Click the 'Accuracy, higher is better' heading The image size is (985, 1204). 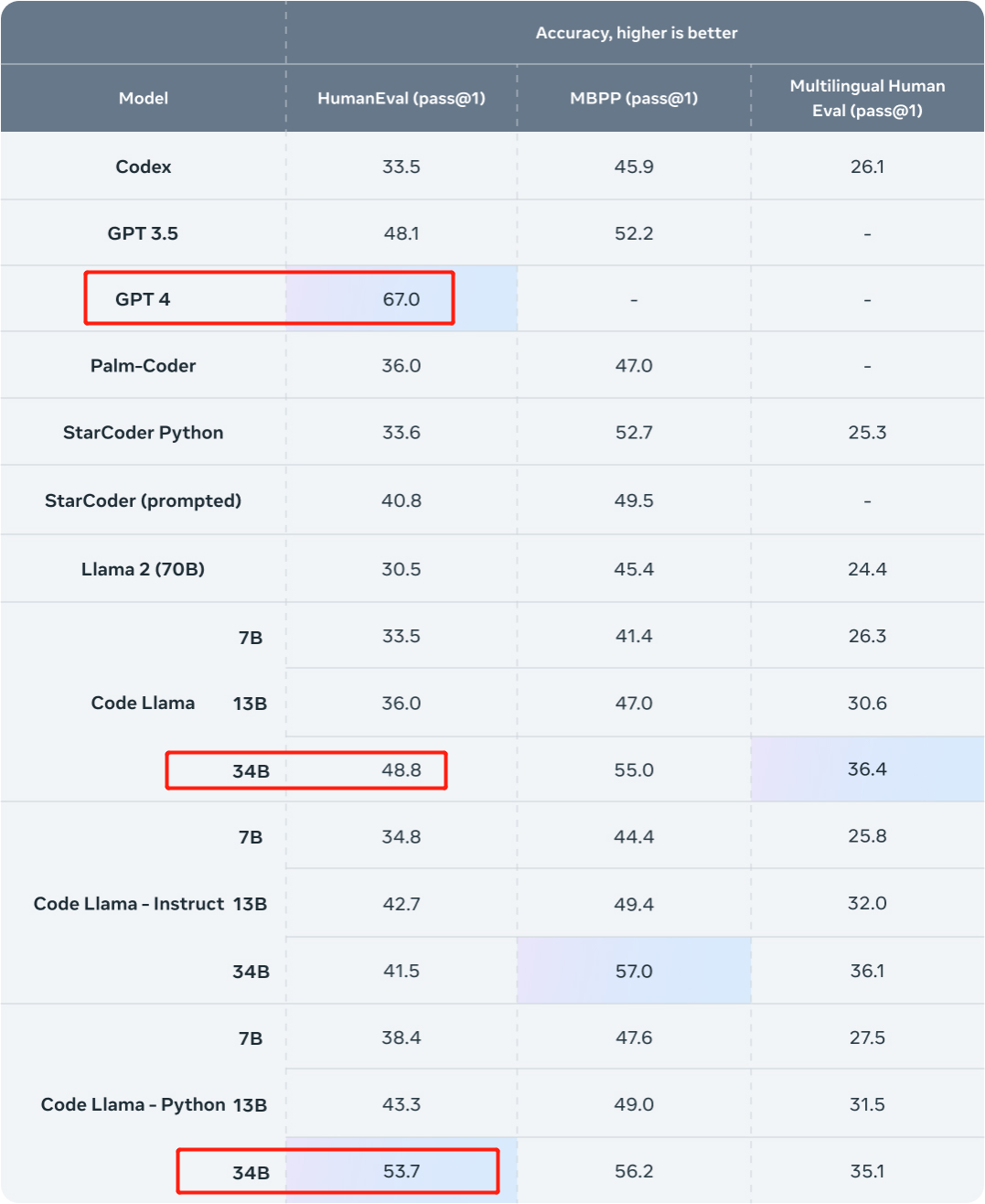(637, 33)
